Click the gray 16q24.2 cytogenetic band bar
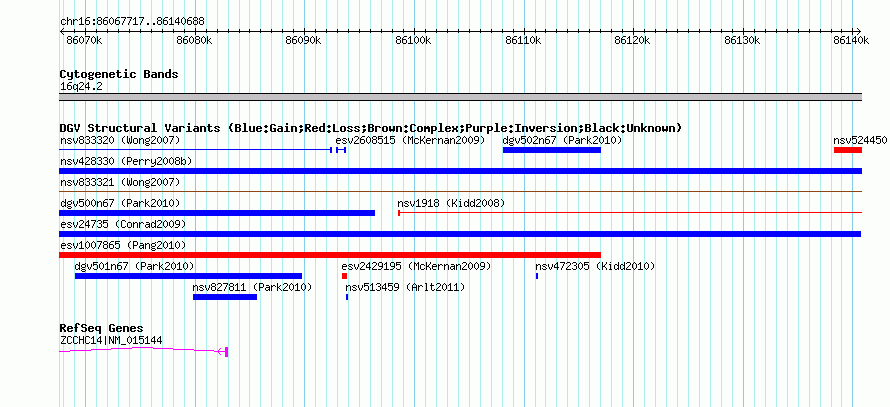Image resolution: width=890 pixels, height=407 pixels. [x=460, y=97]
